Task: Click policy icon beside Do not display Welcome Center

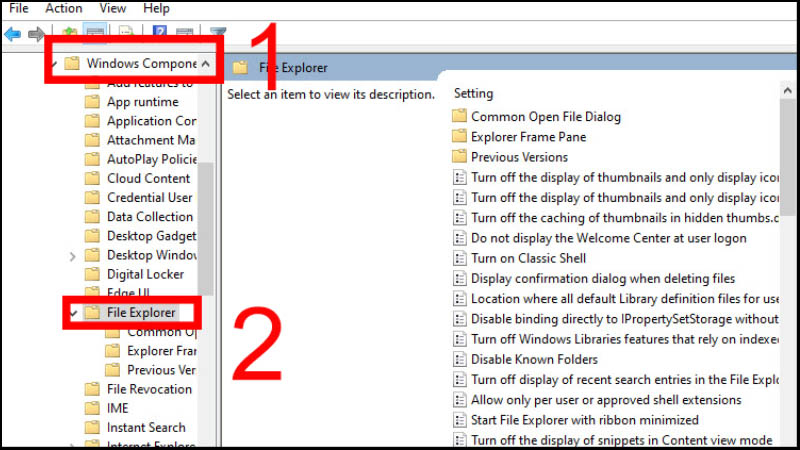Action: coord(460,238)
